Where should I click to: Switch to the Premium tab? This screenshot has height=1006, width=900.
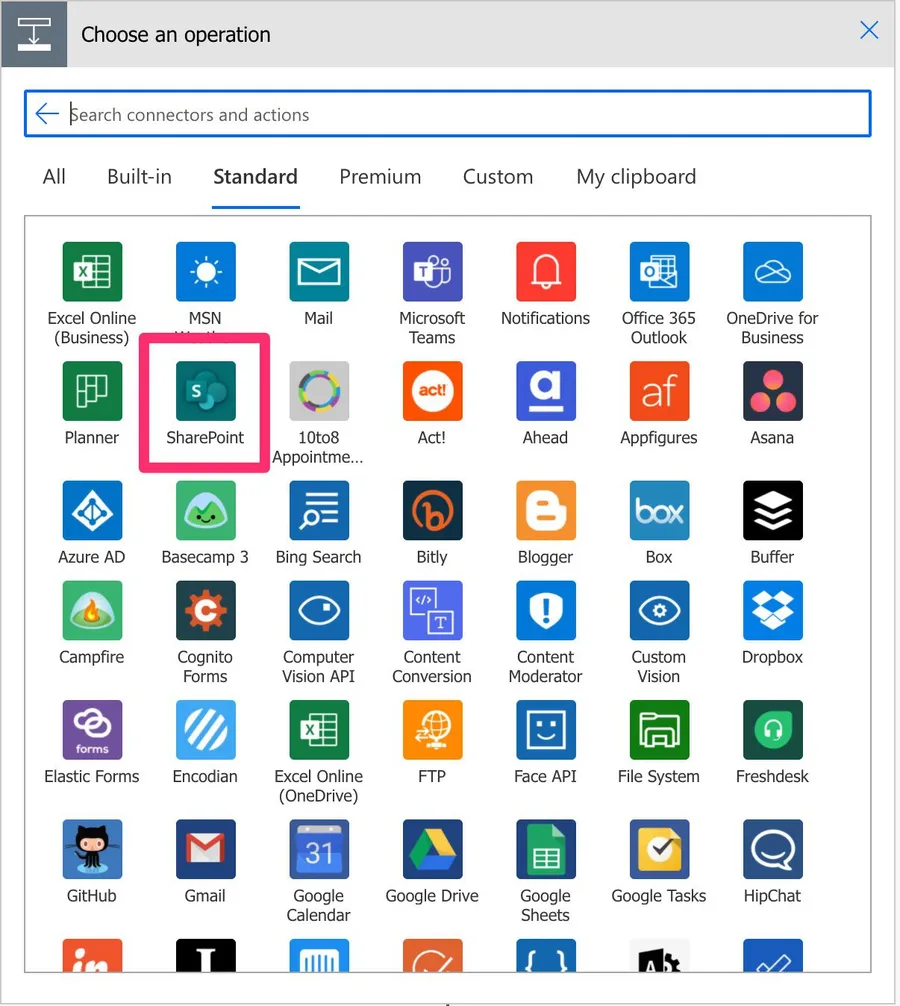[380, 177]
